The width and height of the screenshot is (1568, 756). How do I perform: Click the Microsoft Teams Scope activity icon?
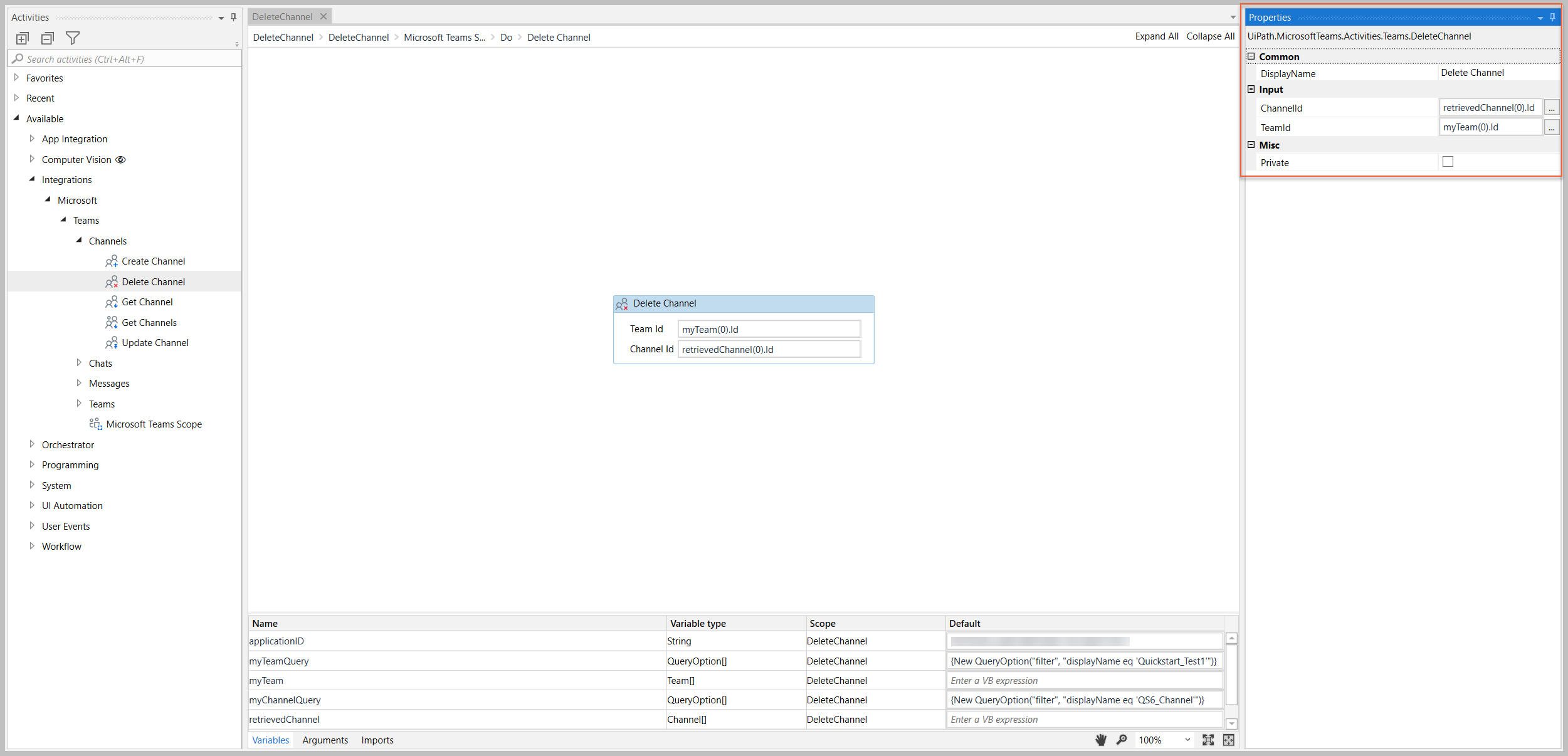click(x=96, y=424)
